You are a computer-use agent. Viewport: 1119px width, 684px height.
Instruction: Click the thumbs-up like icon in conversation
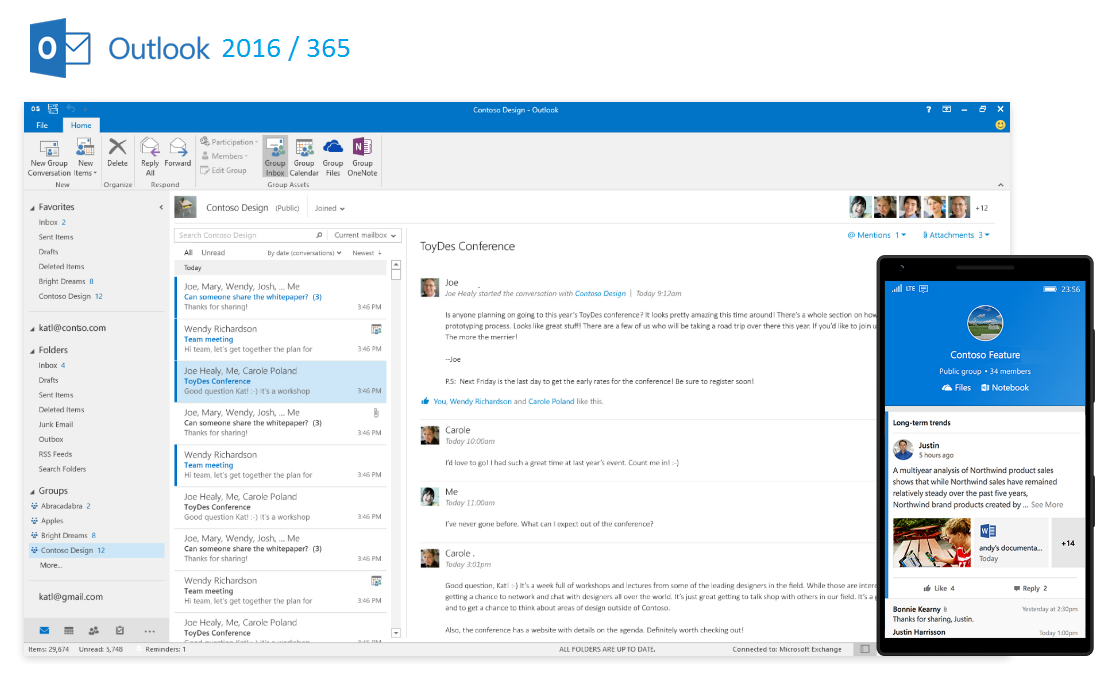click(425, 401)
